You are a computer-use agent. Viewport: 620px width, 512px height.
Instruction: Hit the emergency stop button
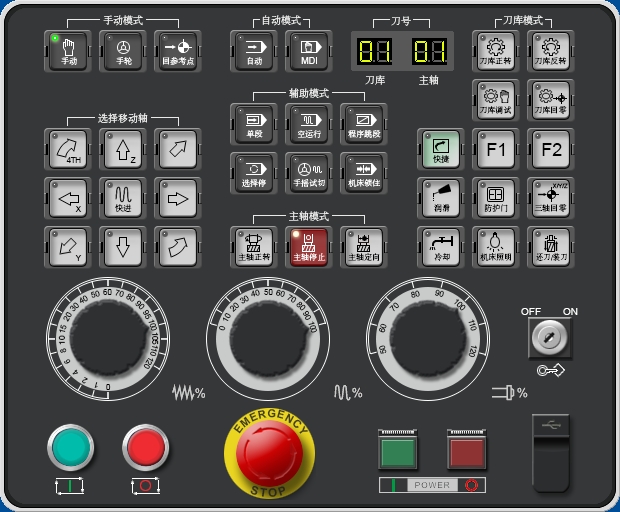coord(270,454)
